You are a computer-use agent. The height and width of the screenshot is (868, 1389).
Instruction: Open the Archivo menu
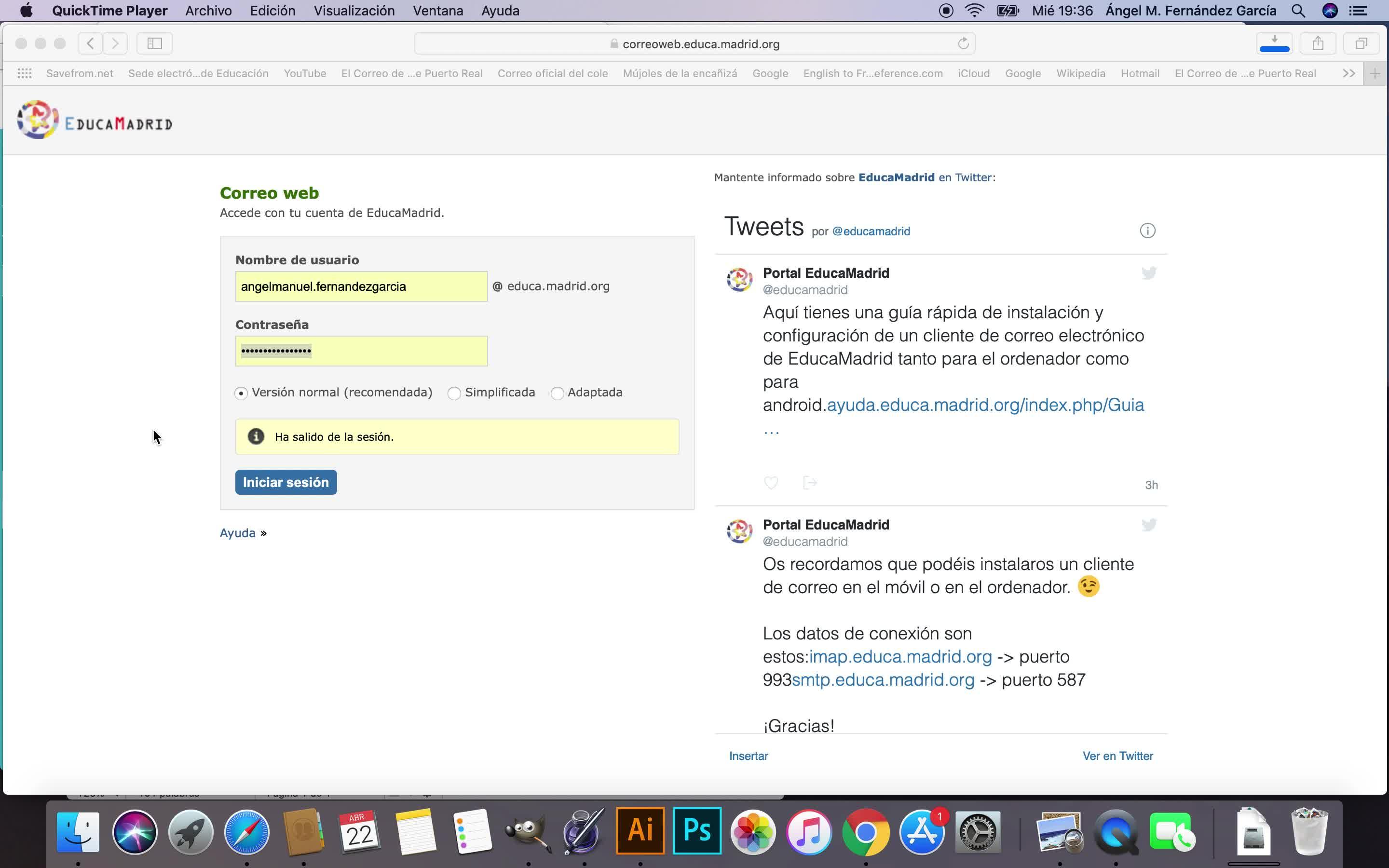[208, 11]
